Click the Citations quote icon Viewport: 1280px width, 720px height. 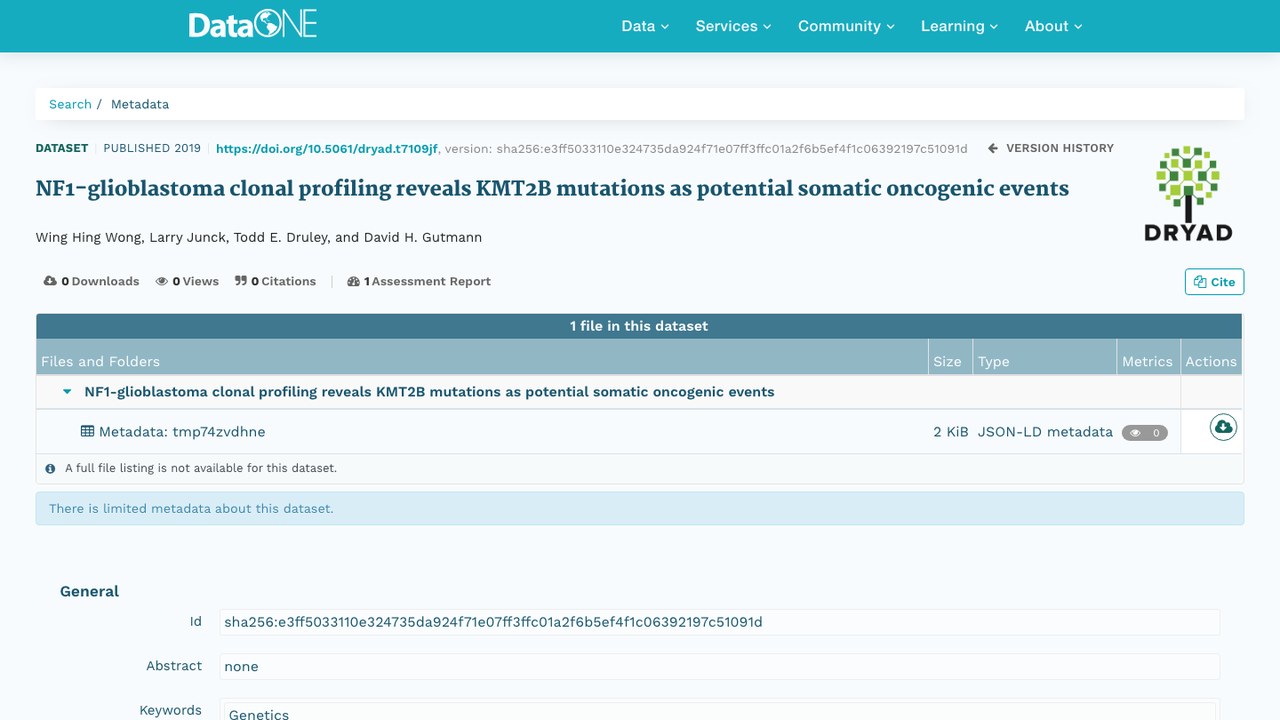pos(241,282)
